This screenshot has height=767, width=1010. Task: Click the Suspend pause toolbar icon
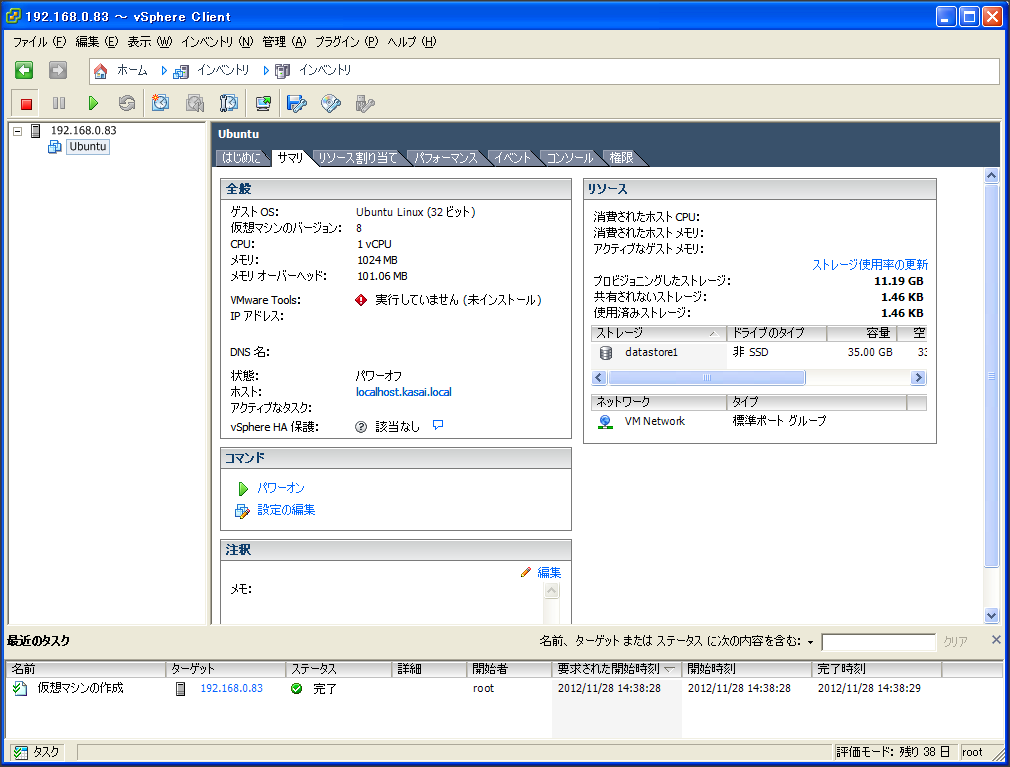[x=59, y=103]
